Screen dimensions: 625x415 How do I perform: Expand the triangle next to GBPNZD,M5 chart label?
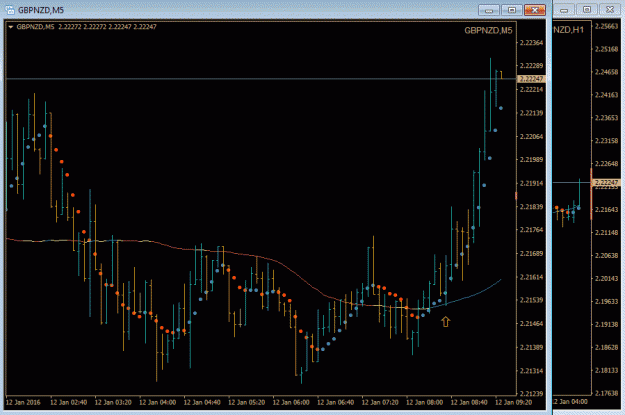point(11,27)
